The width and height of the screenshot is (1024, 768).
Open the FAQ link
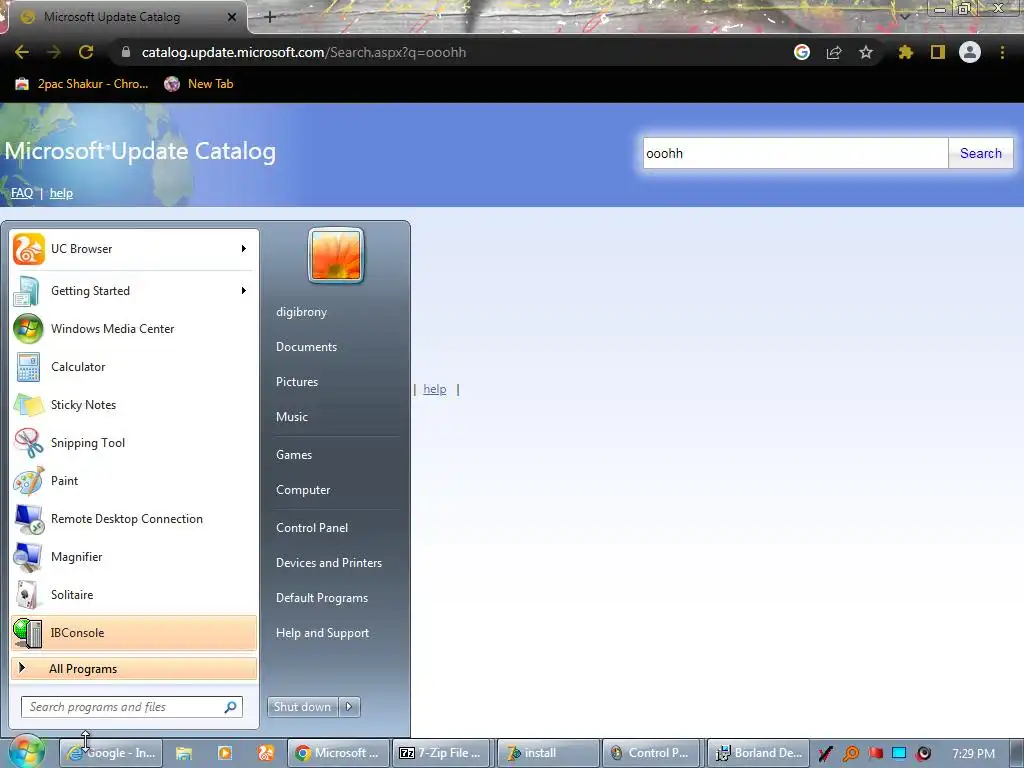pyautogui.click(x=22, y=193)
